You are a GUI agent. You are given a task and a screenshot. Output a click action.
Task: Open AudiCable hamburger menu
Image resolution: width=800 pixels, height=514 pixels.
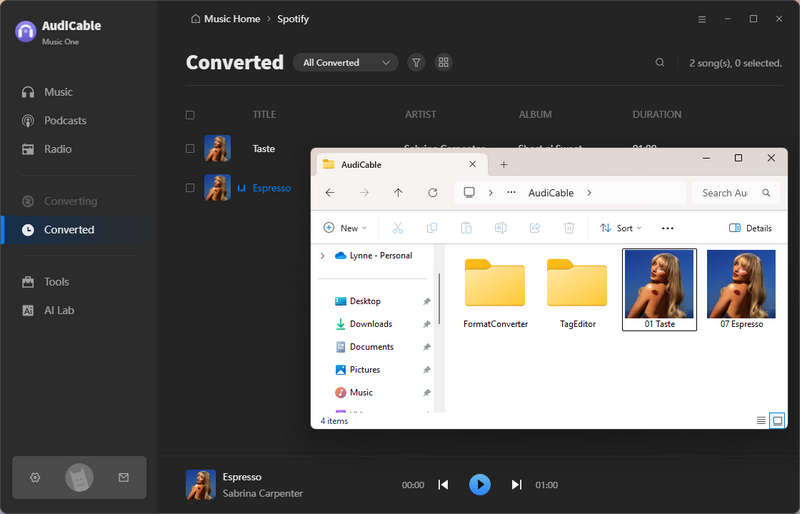click(702, 19)
